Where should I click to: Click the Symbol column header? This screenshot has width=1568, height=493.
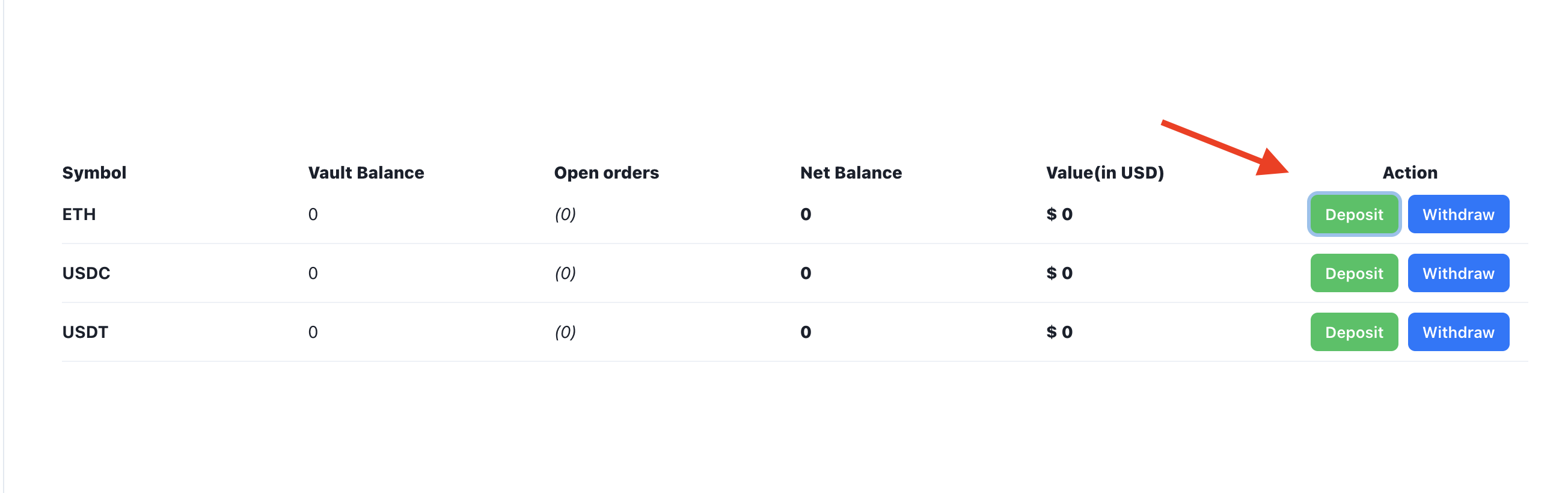94,173
